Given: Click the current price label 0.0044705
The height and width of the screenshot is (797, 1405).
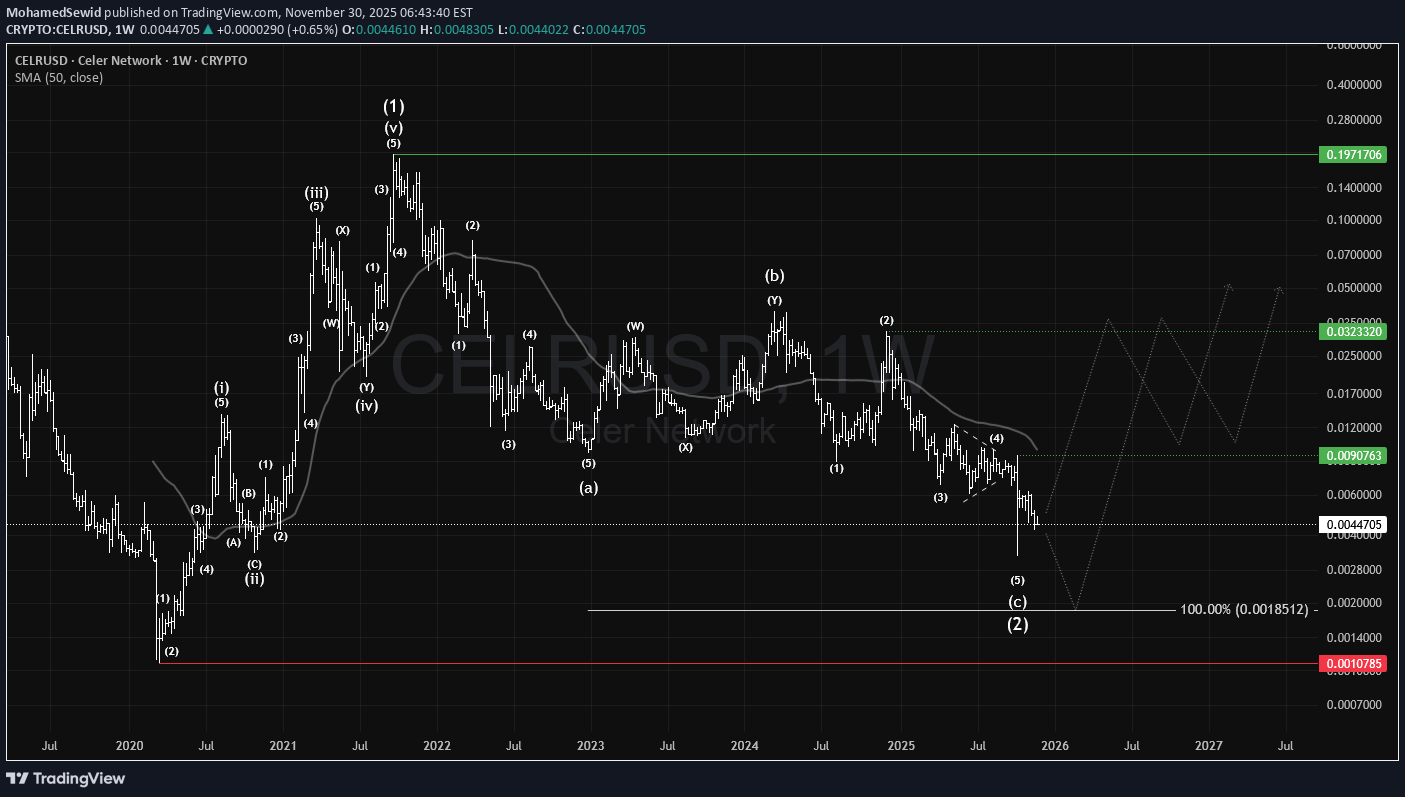Looking at the screenshot, I should [x=1355, y=524].
